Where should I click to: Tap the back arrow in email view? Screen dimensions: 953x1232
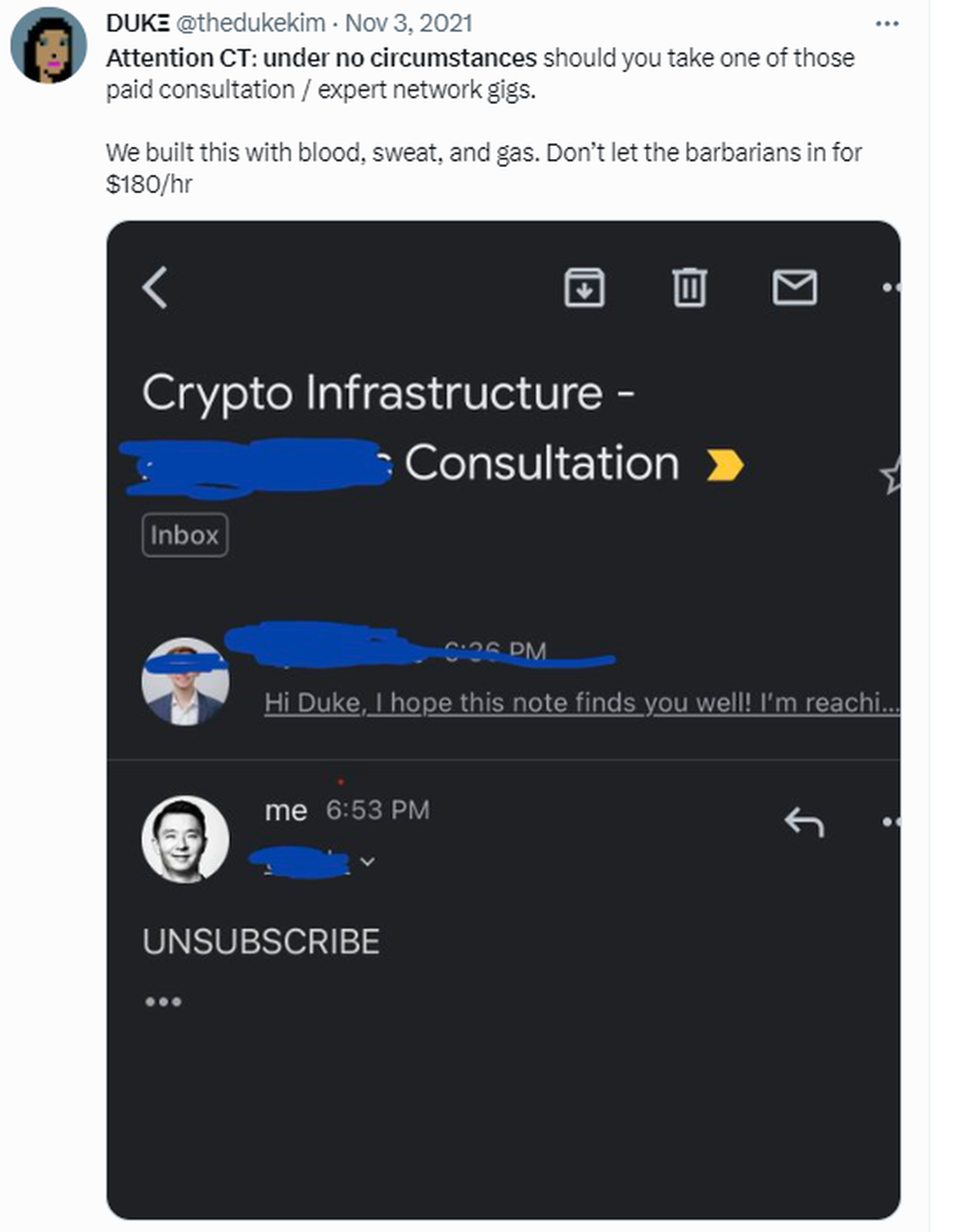coord(156,288)
